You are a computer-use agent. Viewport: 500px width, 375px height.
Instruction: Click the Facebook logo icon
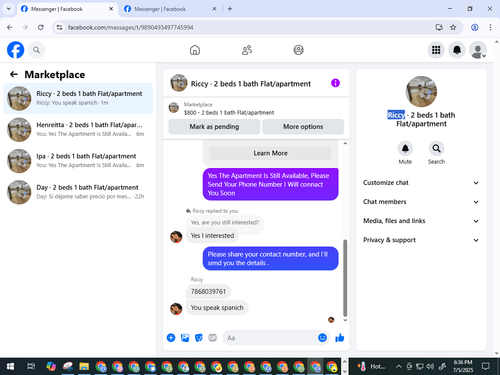(15, 50)
